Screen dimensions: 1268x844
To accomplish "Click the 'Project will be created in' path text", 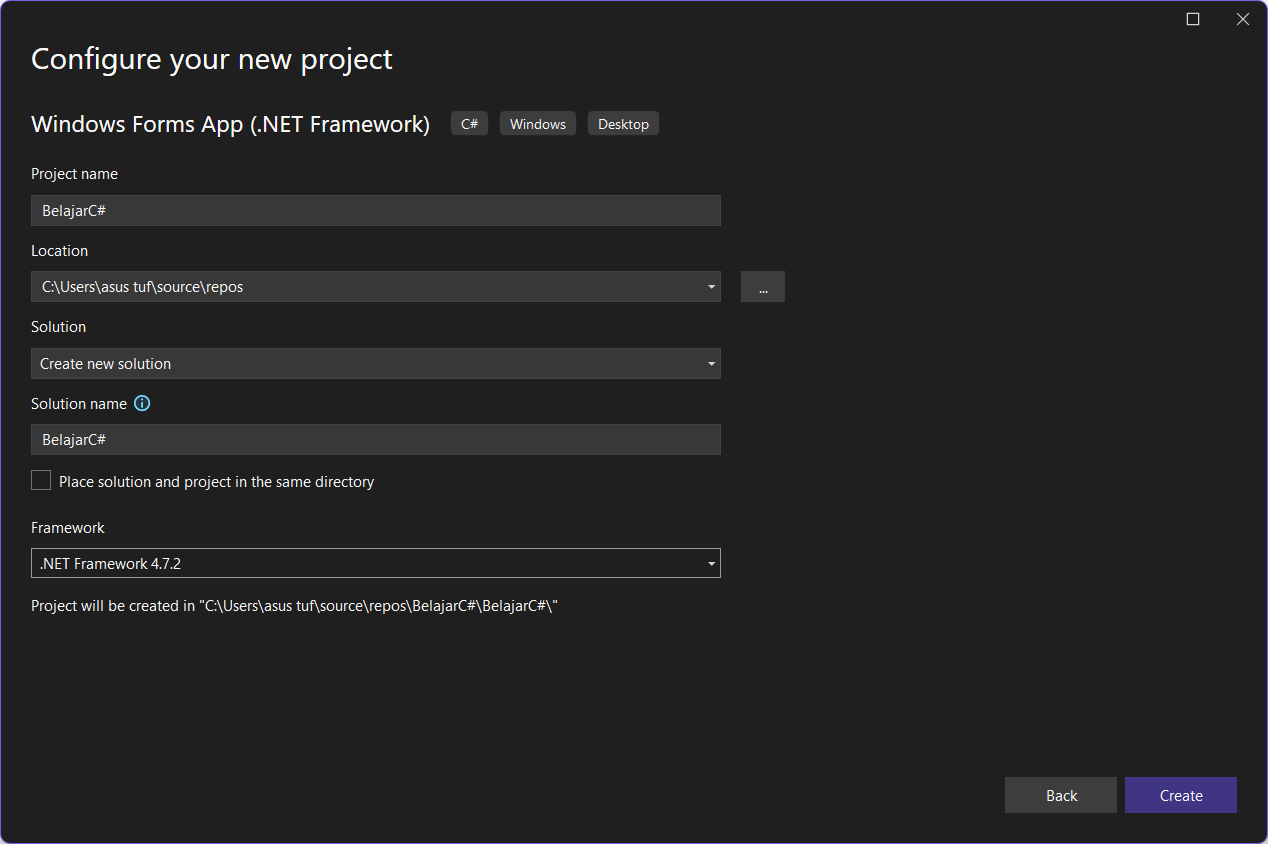I will click(294, 606).
